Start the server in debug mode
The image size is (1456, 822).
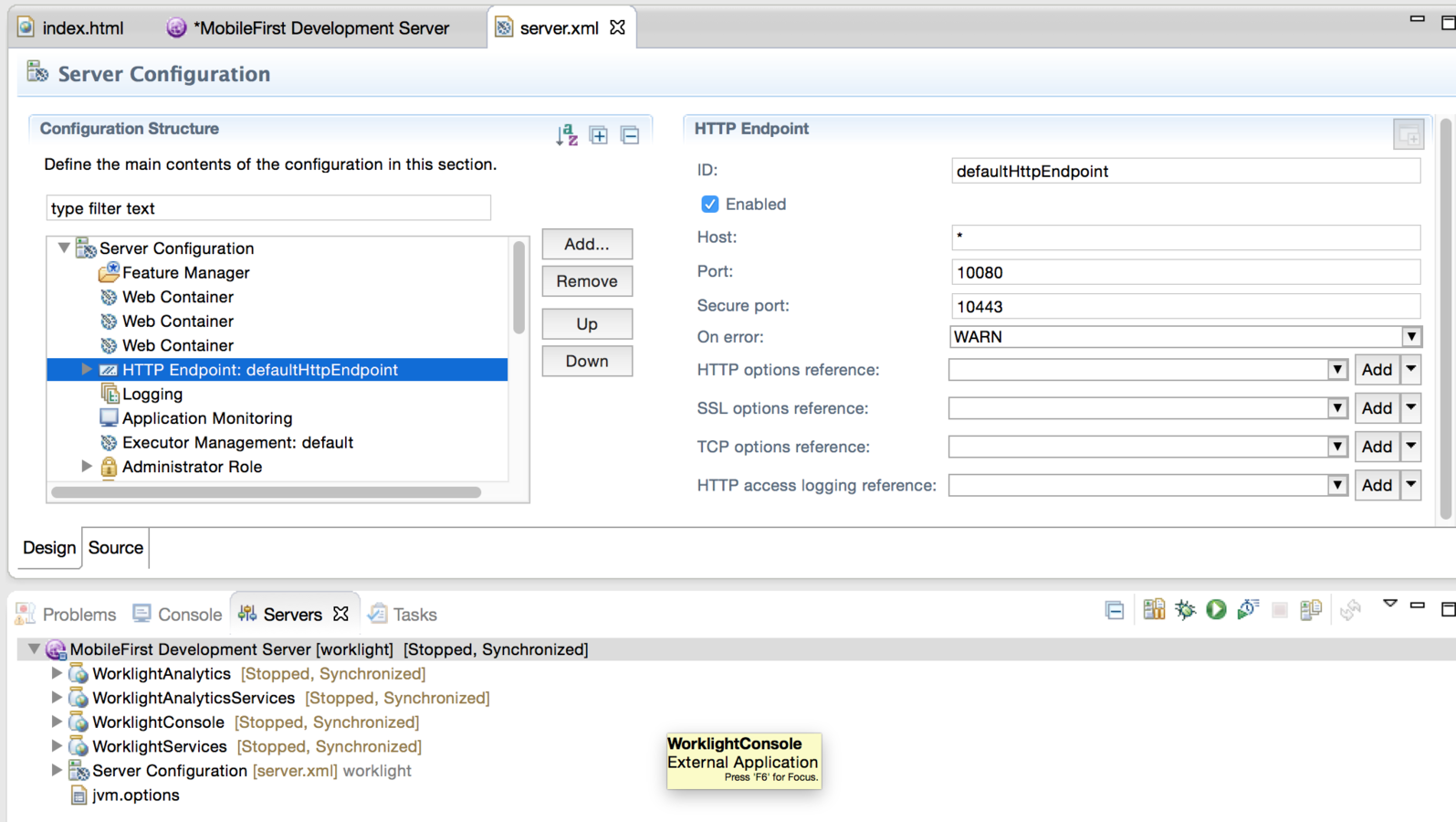click(1185, 609)
